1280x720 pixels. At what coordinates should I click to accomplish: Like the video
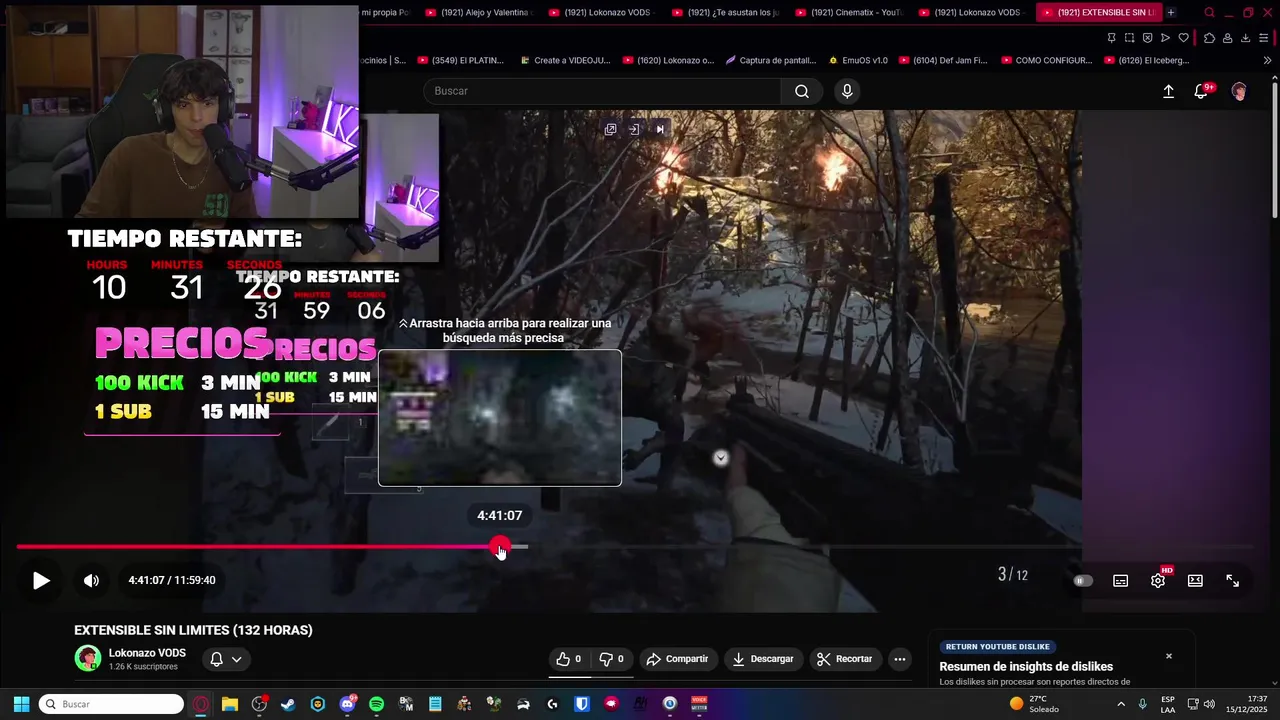click(x=569, y=659)
